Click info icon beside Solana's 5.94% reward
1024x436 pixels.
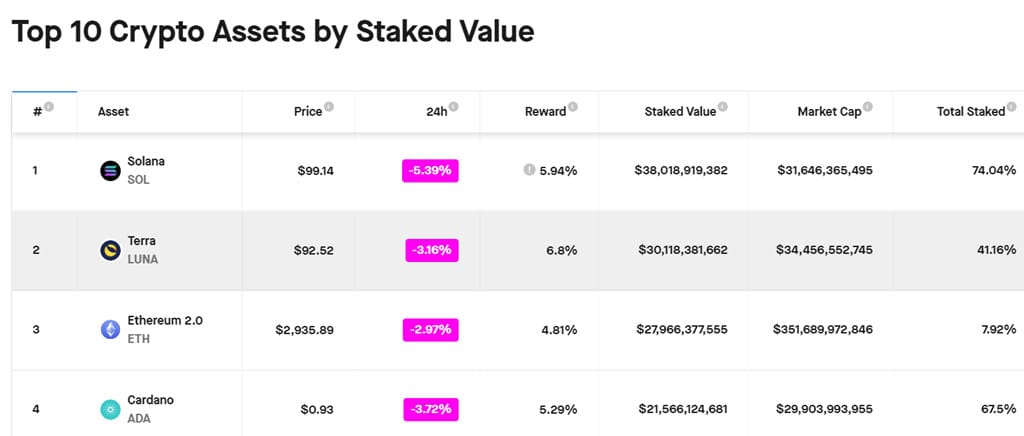(x=529, y=170)
